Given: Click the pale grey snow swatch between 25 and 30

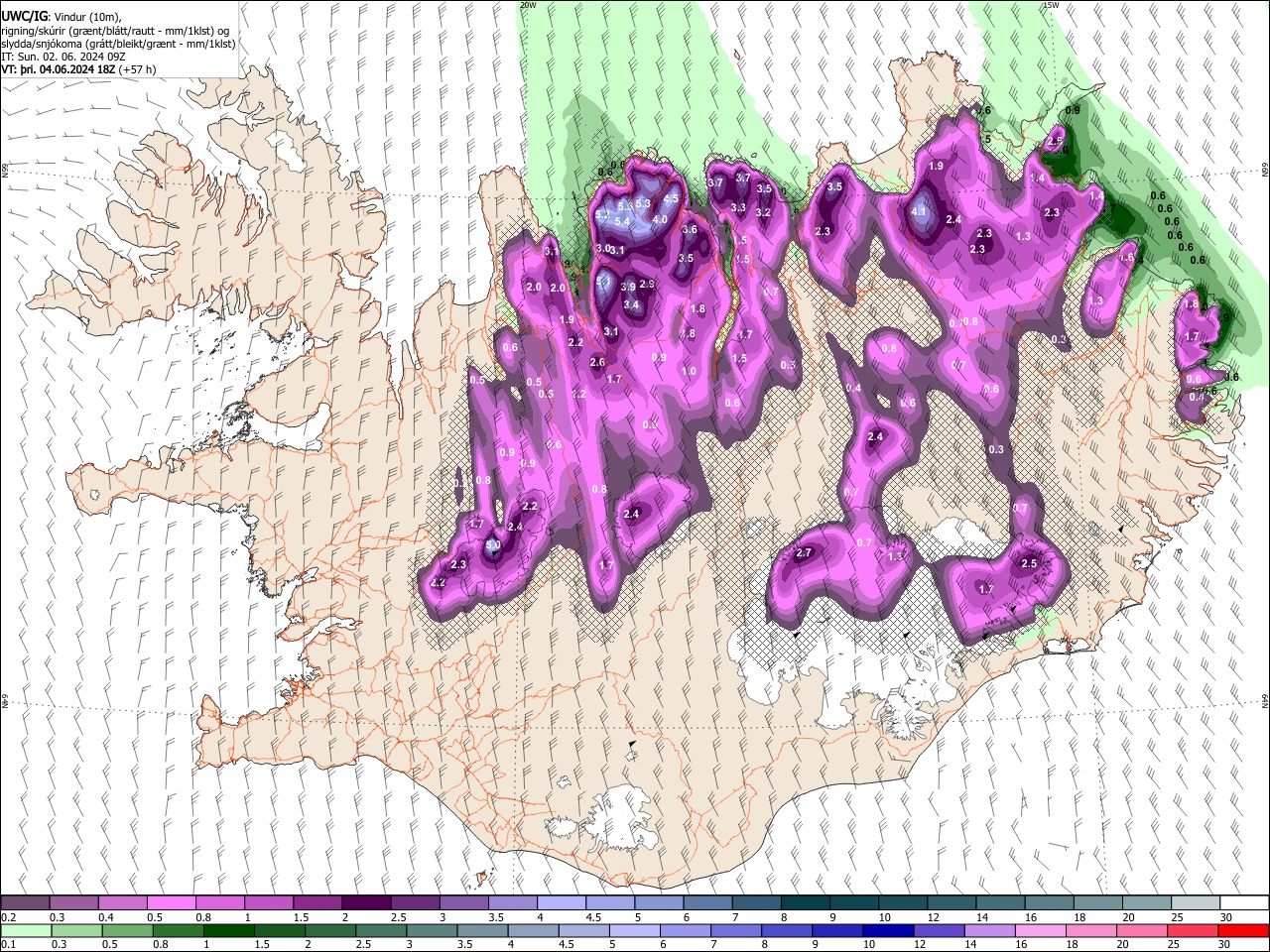Looking at the screenshot, I should click(1196, 903).
